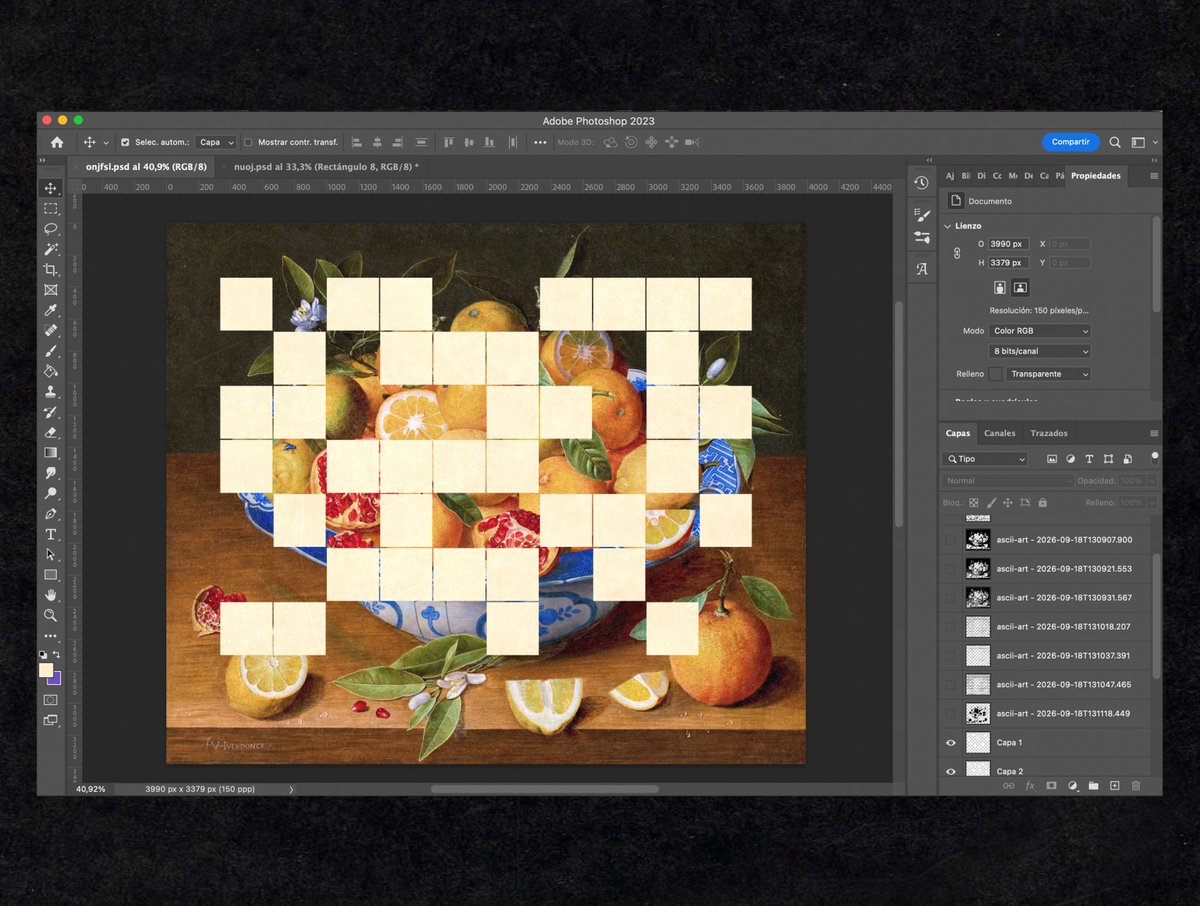Select the Lasso tool
The image size is (1200, 906).
(x=50, y=229)
